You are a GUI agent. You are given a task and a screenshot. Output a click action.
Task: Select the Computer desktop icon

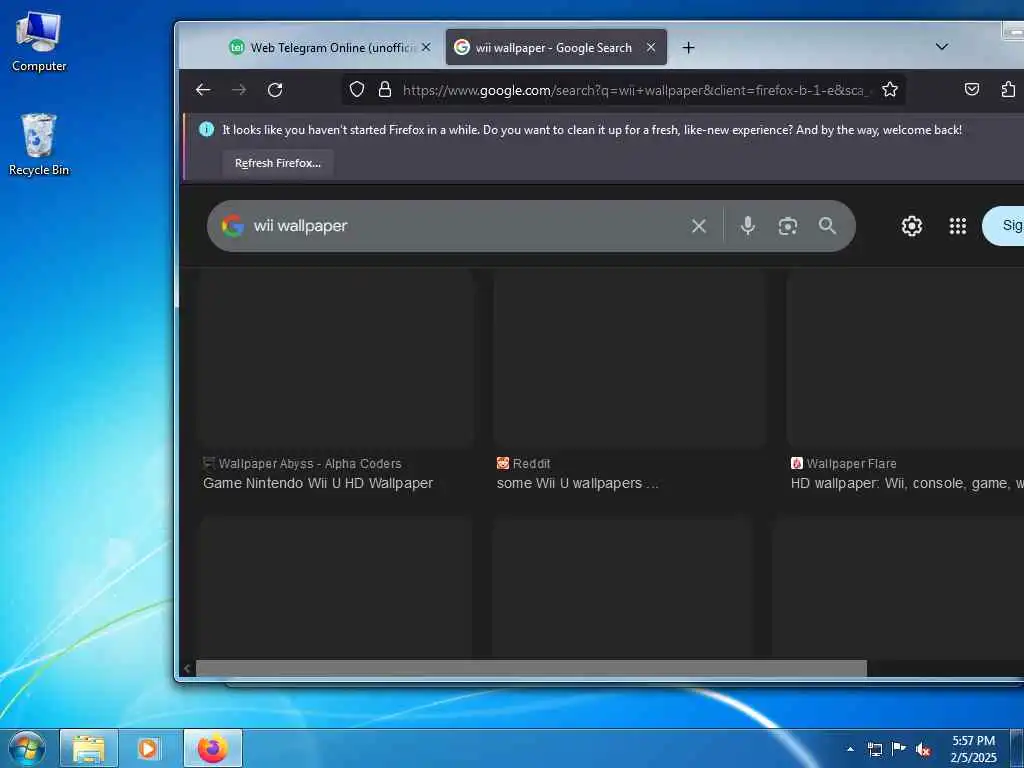tap(39, 40)
